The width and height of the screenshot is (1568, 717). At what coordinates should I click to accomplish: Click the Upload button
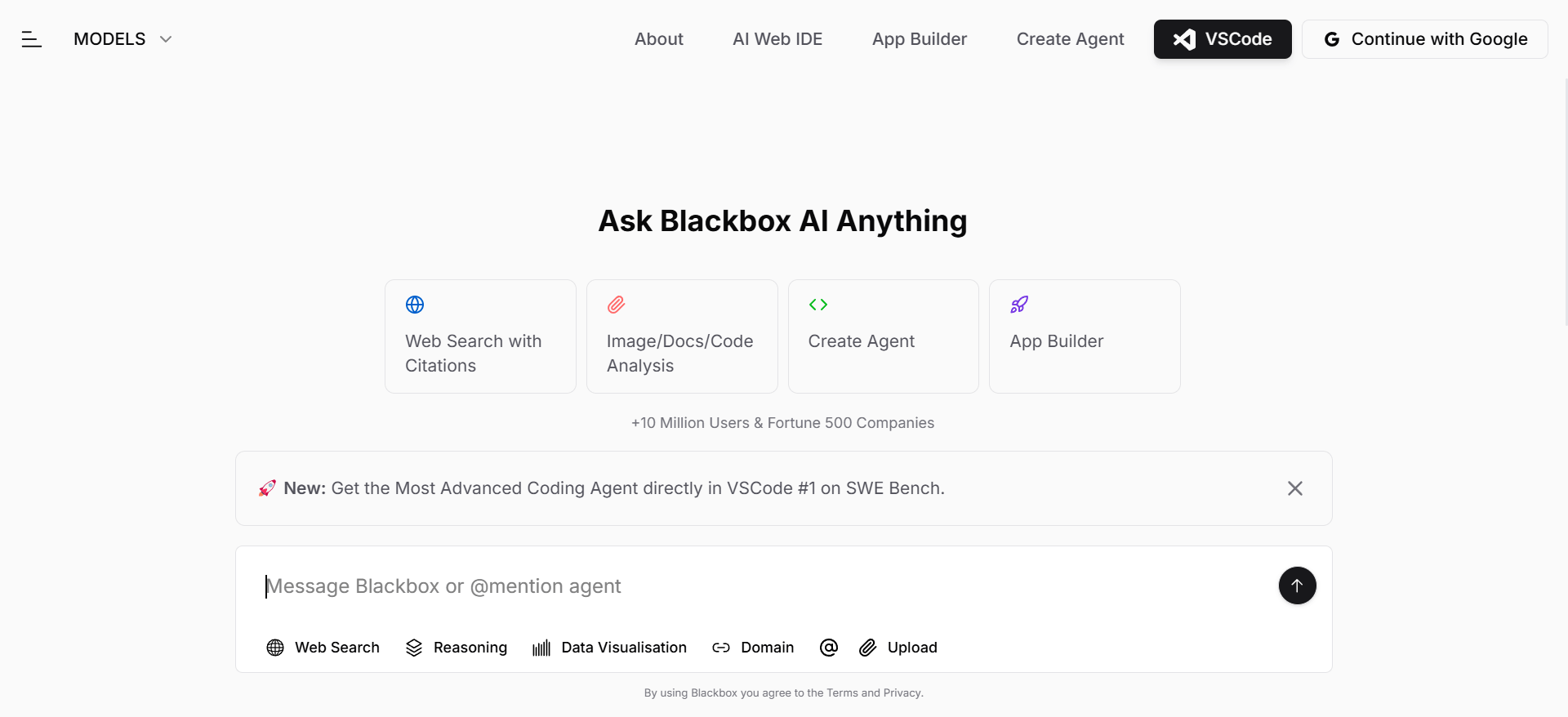point(898,648)
